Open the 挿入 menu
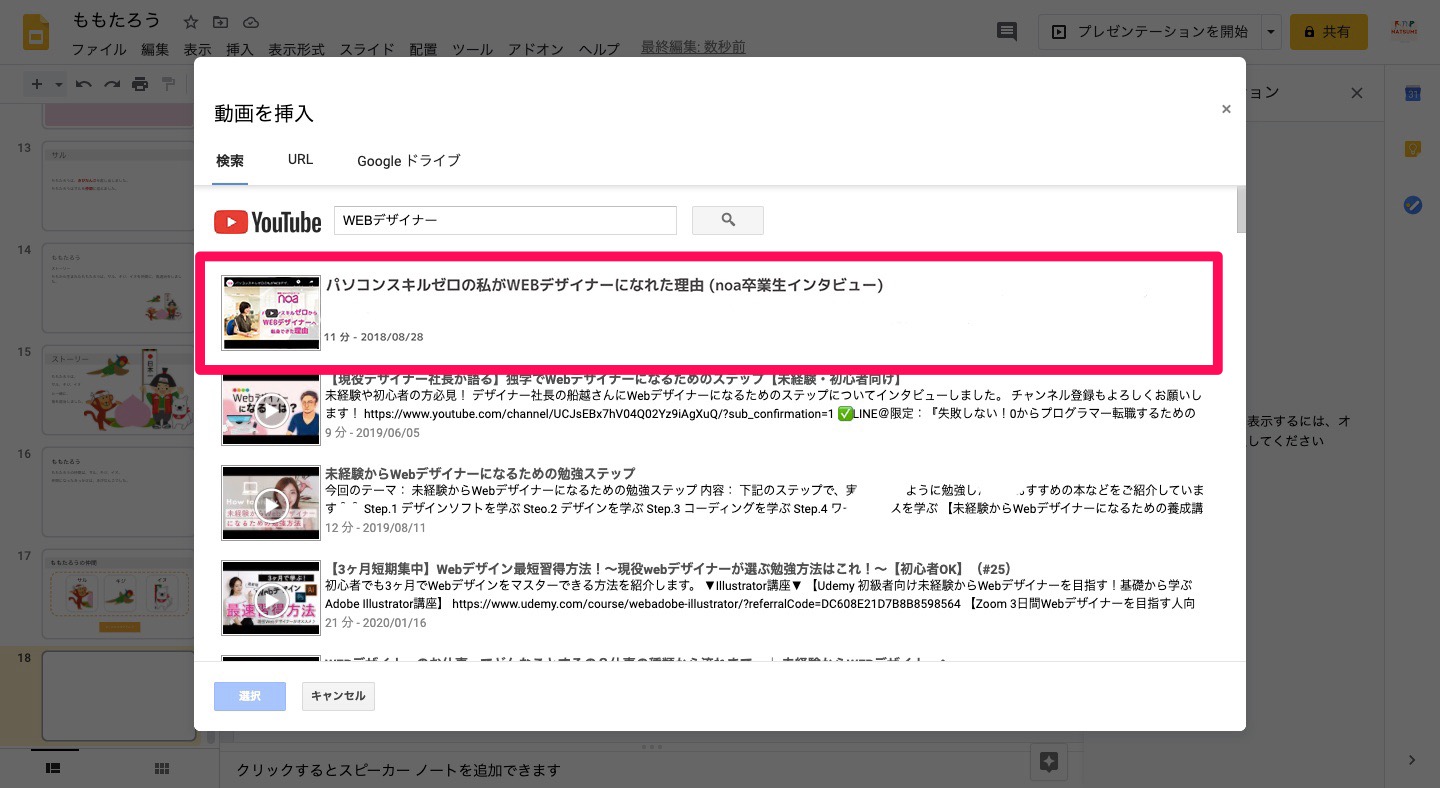The image size is (1440, 788). 240,49
